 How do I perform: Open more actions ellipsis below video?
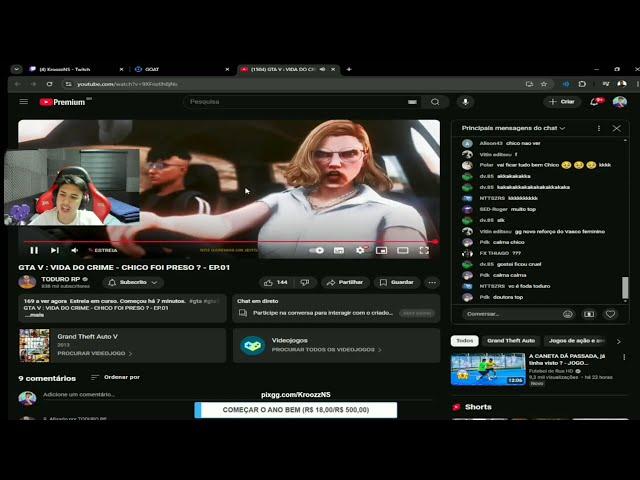pyautogui.click(x=432, y=282)
